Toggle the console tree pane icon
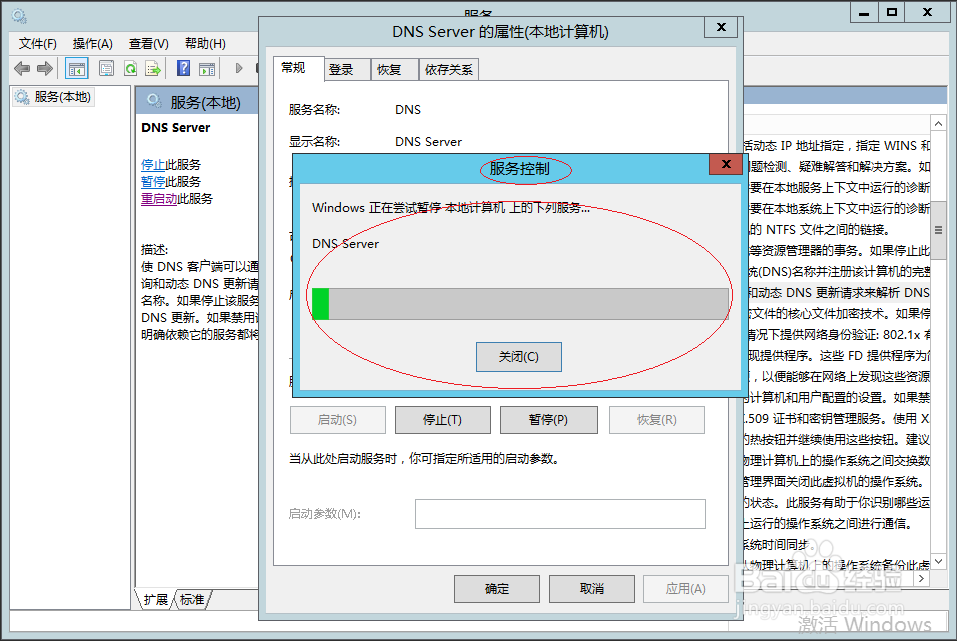The image size is (957, 641). (x=76, y=68)
